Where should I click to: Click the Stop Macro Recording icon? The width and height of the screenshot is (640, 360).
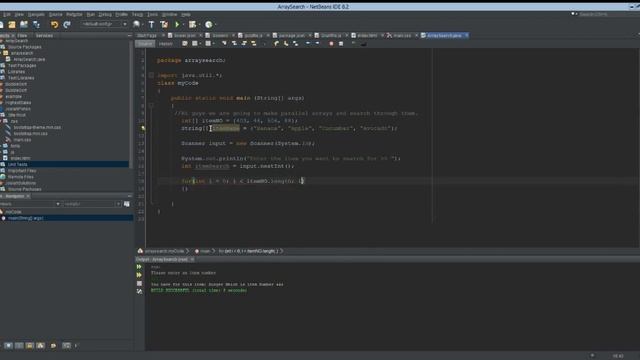point(341,43)
